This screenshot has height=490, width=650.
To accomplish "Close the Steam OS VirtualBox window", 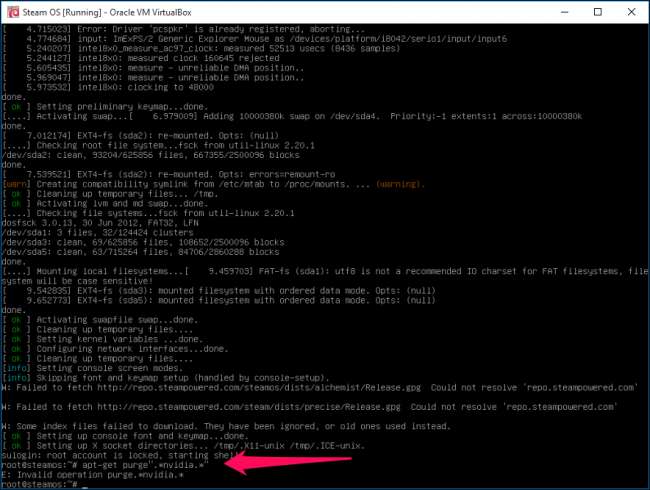I will [631, 12].
